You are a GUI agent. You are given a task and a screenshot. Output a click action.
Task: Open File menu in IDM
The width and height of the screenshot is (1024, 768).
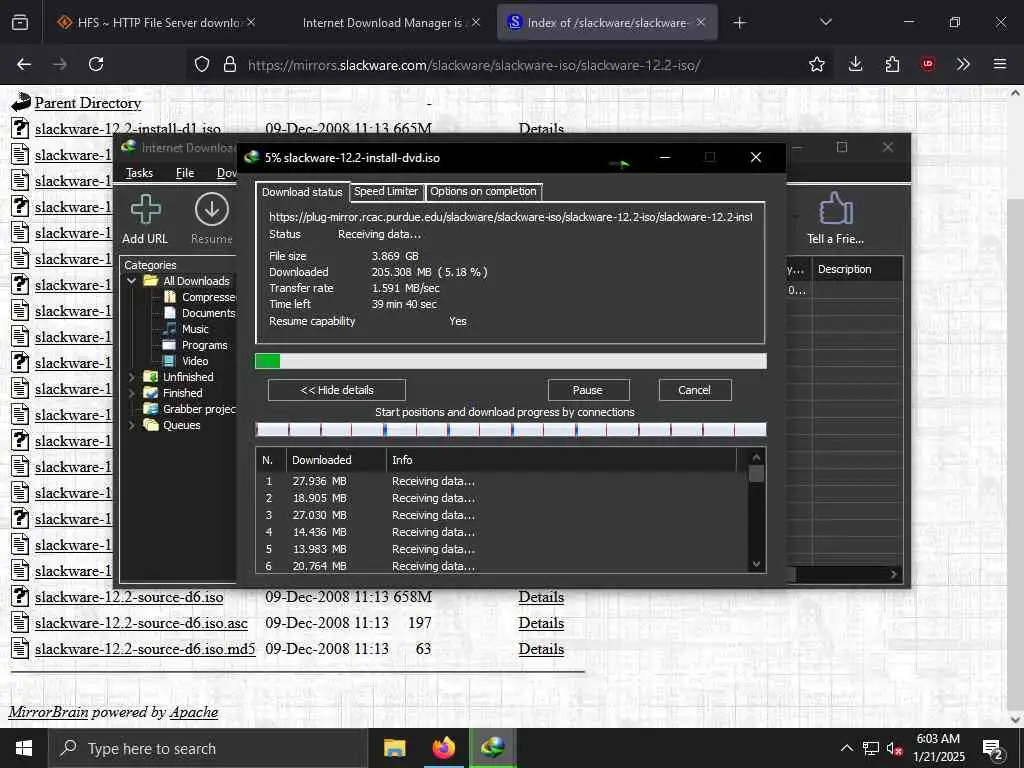click(x=185, y=172)
